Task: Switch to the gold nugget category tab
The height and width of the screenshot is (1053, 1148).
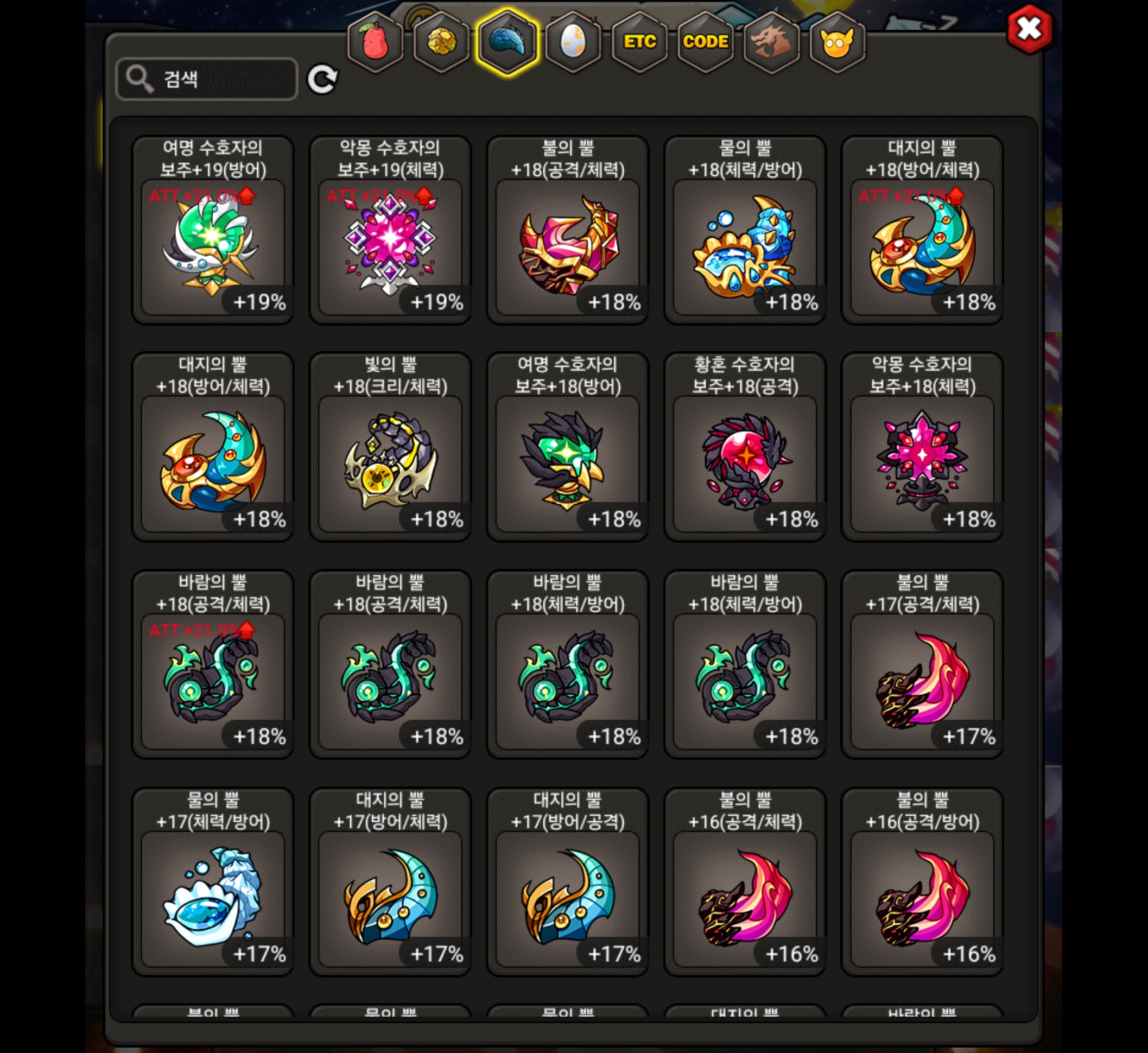Action: 441,42
